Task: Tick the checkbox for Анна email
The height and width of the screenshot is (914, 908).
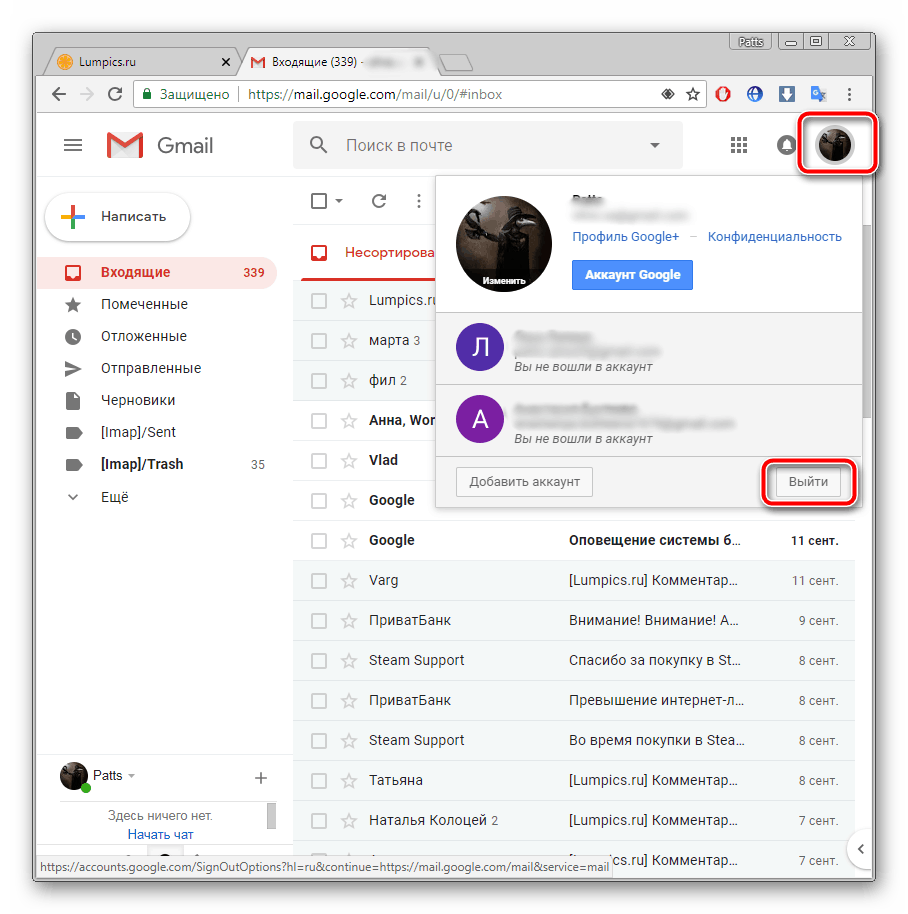Action: tap(319, 421)
